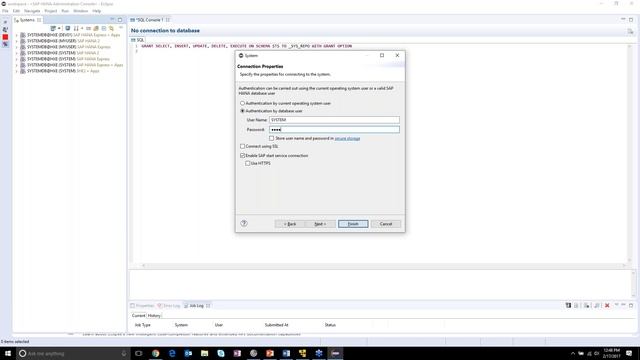640x360 pixels.
Task: Select the SQL Console 1 editor tab
Action: pos(149,20)
